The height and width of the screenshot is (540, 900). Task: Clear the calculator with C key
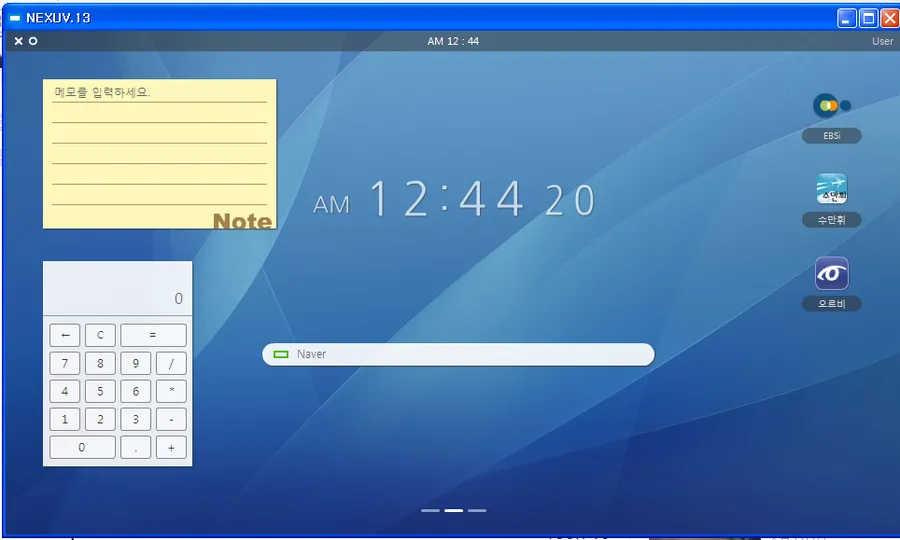[100, 335]
